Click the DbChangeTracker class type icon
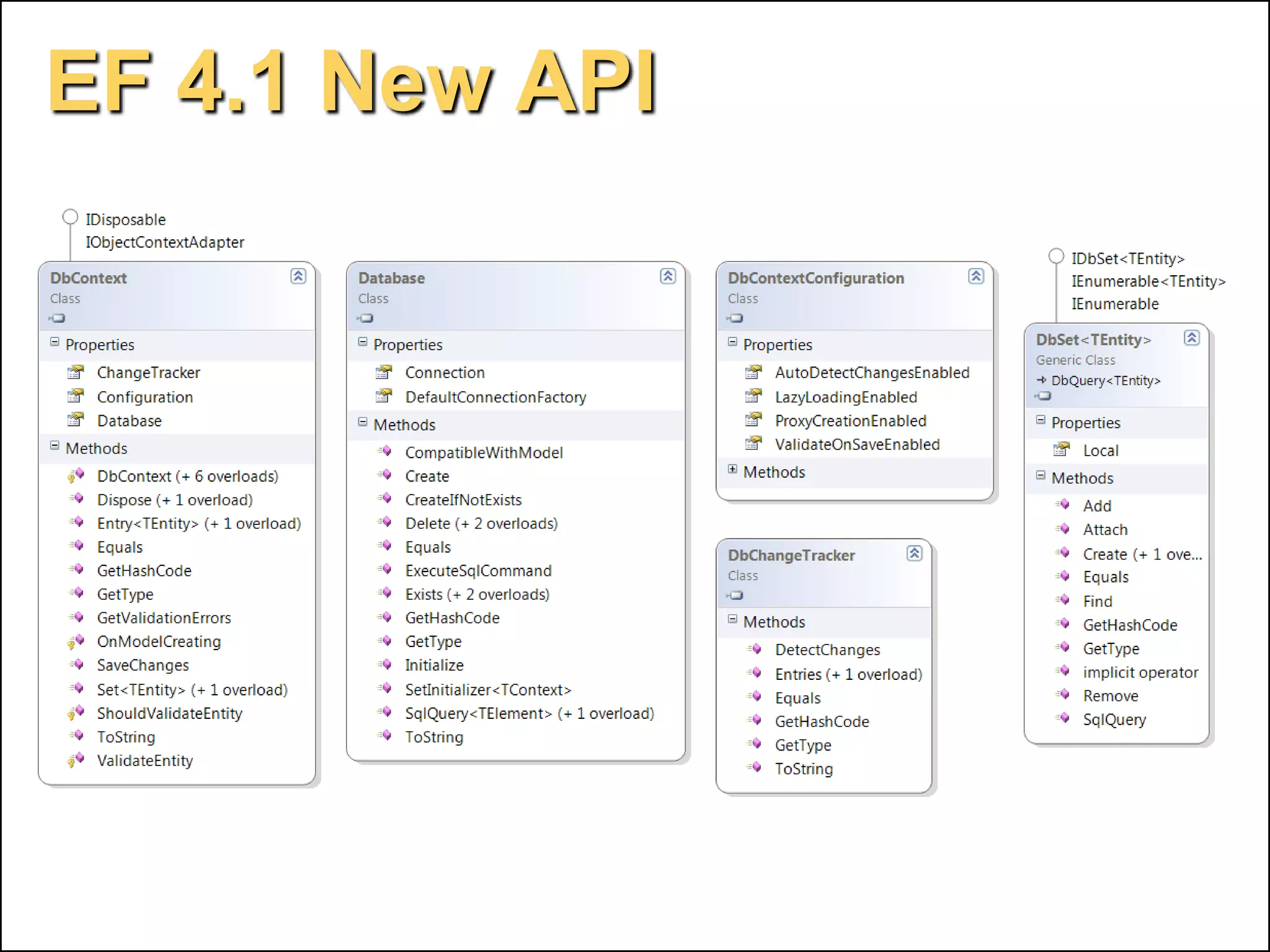The width and height of the screenshot is (1270, 952). click(x=735, y=596)
